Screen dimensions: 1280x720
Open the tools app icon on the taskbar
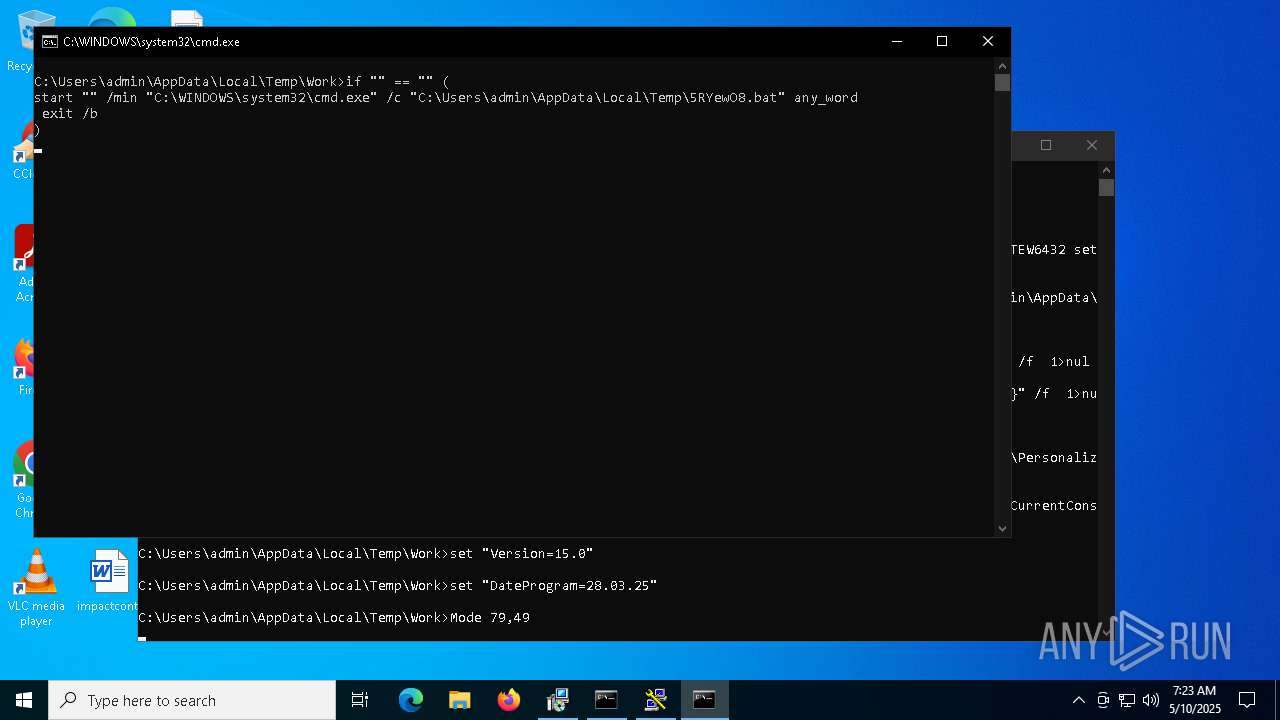point(656,700)
